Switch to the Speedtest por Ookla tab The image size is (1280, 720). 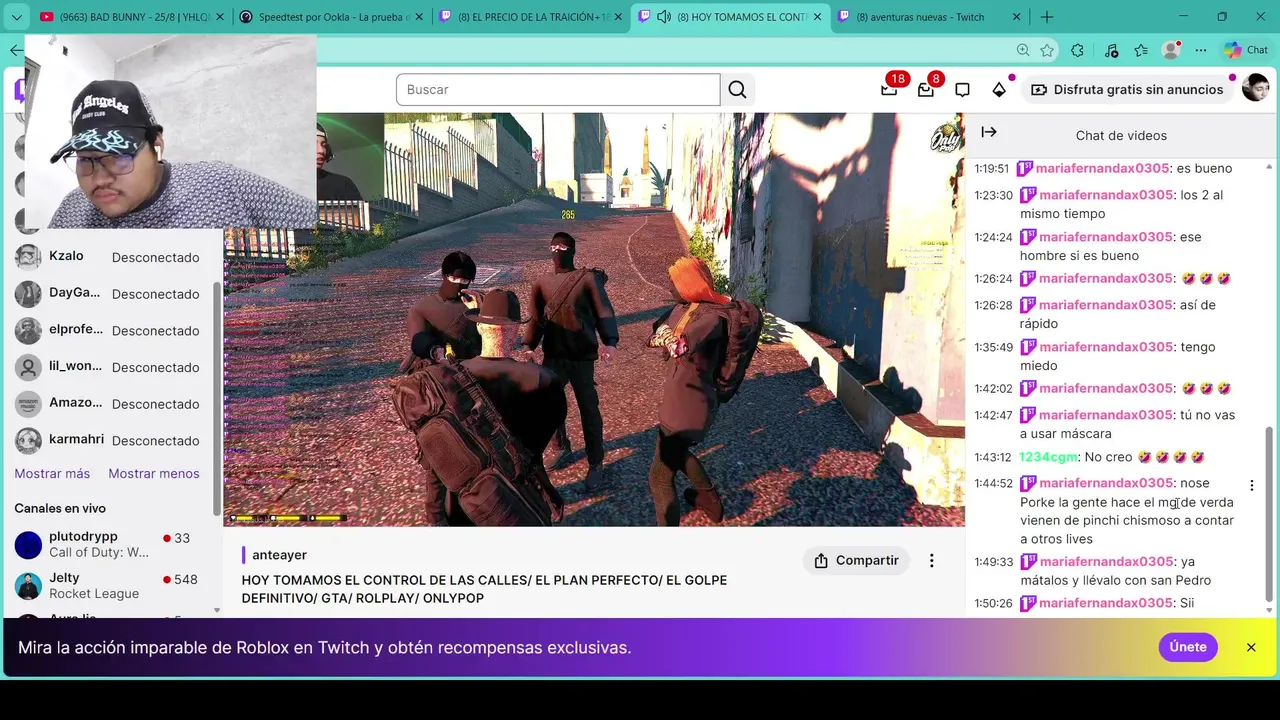pos(333,17)
